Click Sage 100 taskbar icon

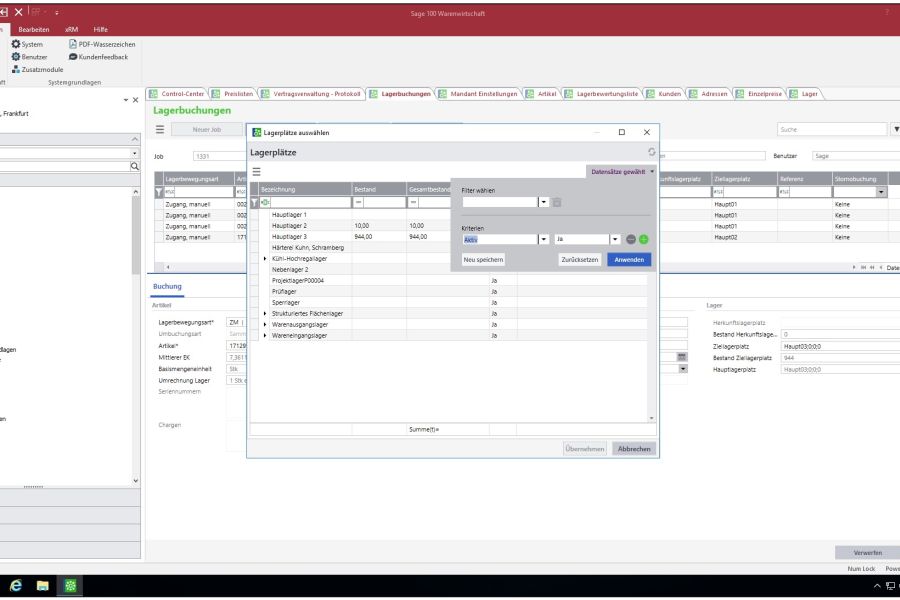tap(70, 586)
